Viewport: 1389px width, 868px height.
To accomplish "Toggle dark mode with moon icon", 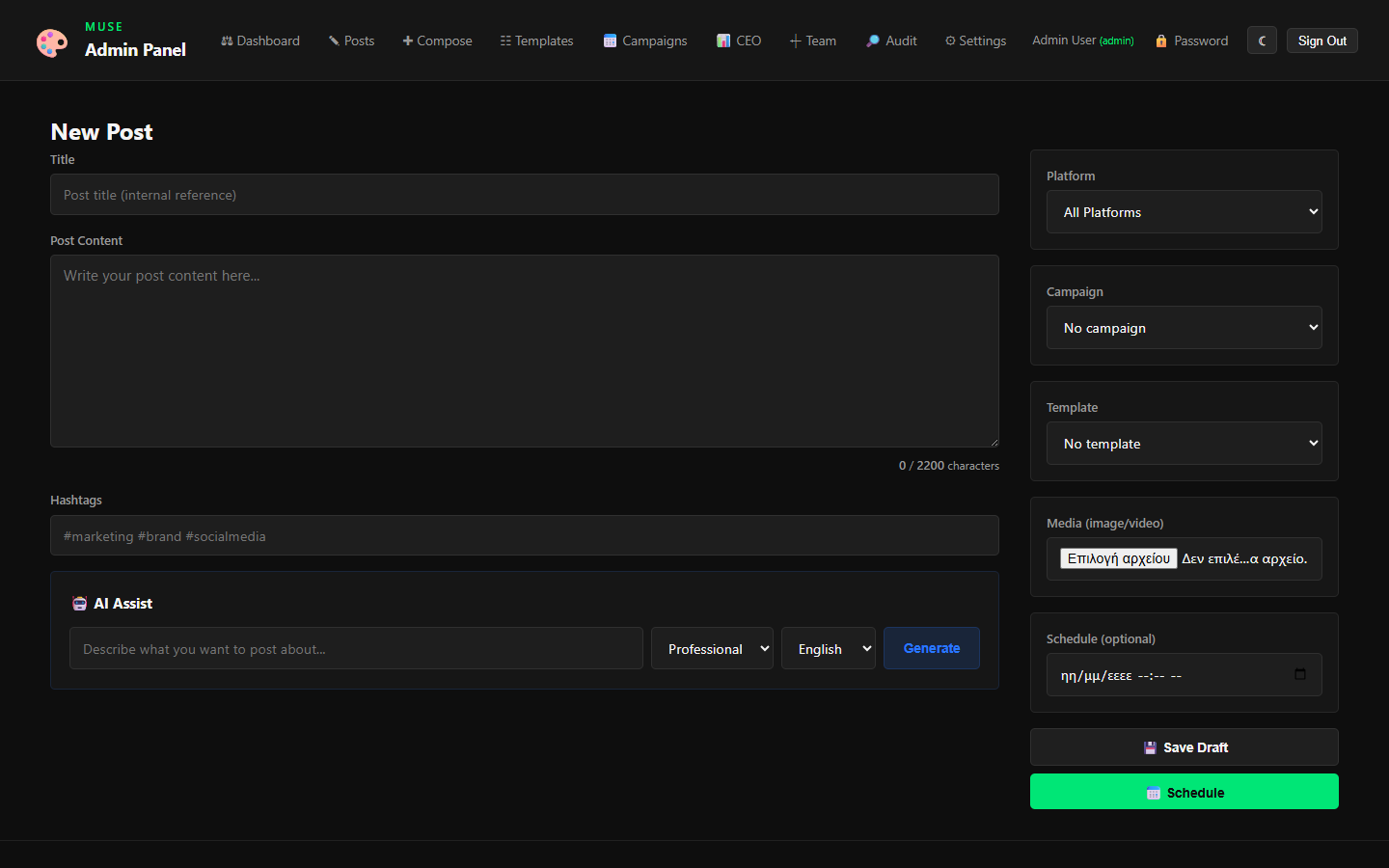I will (1262, 41).
